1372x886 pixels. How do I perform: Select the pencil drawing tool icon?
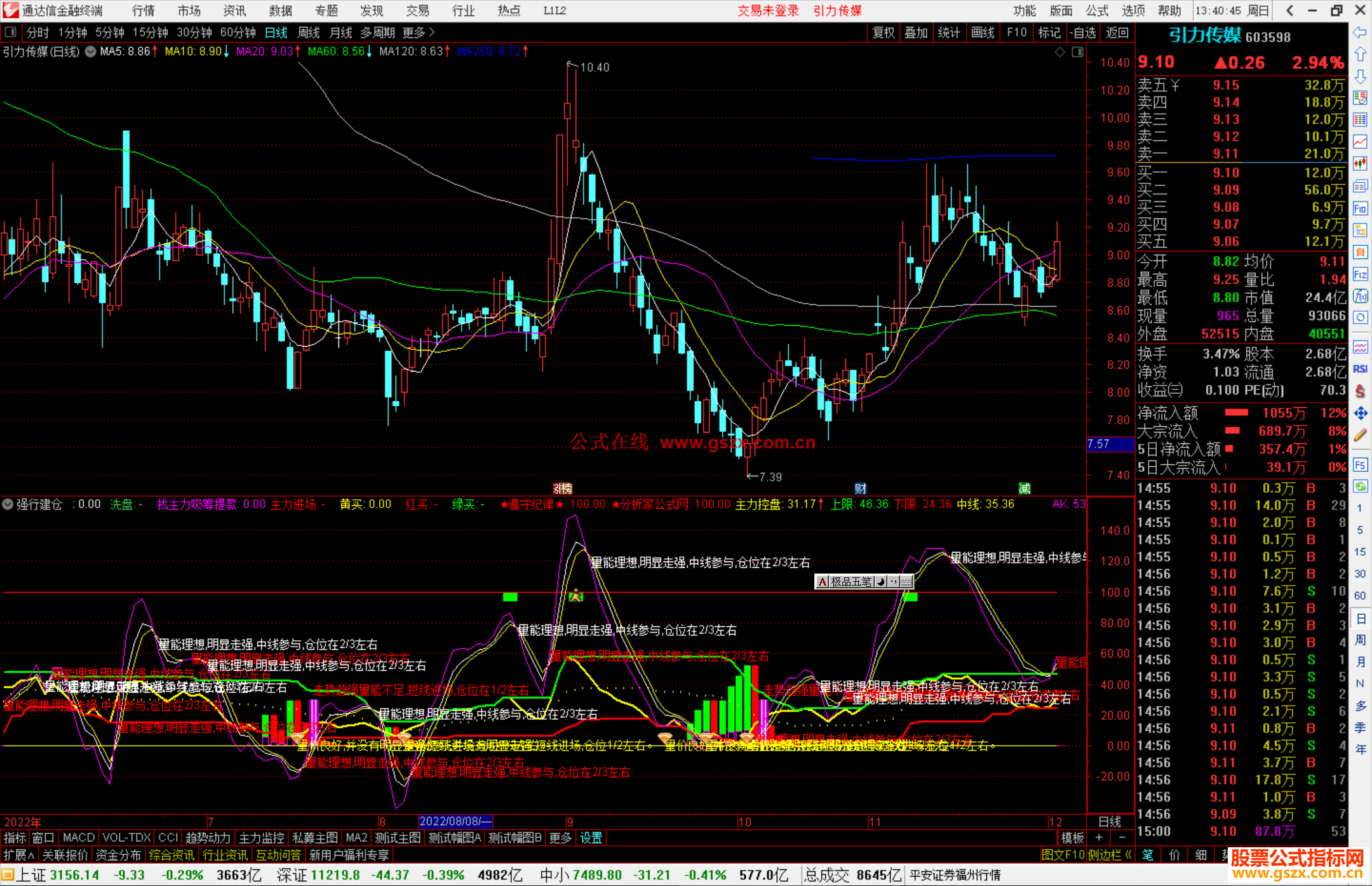point(1360,435)
